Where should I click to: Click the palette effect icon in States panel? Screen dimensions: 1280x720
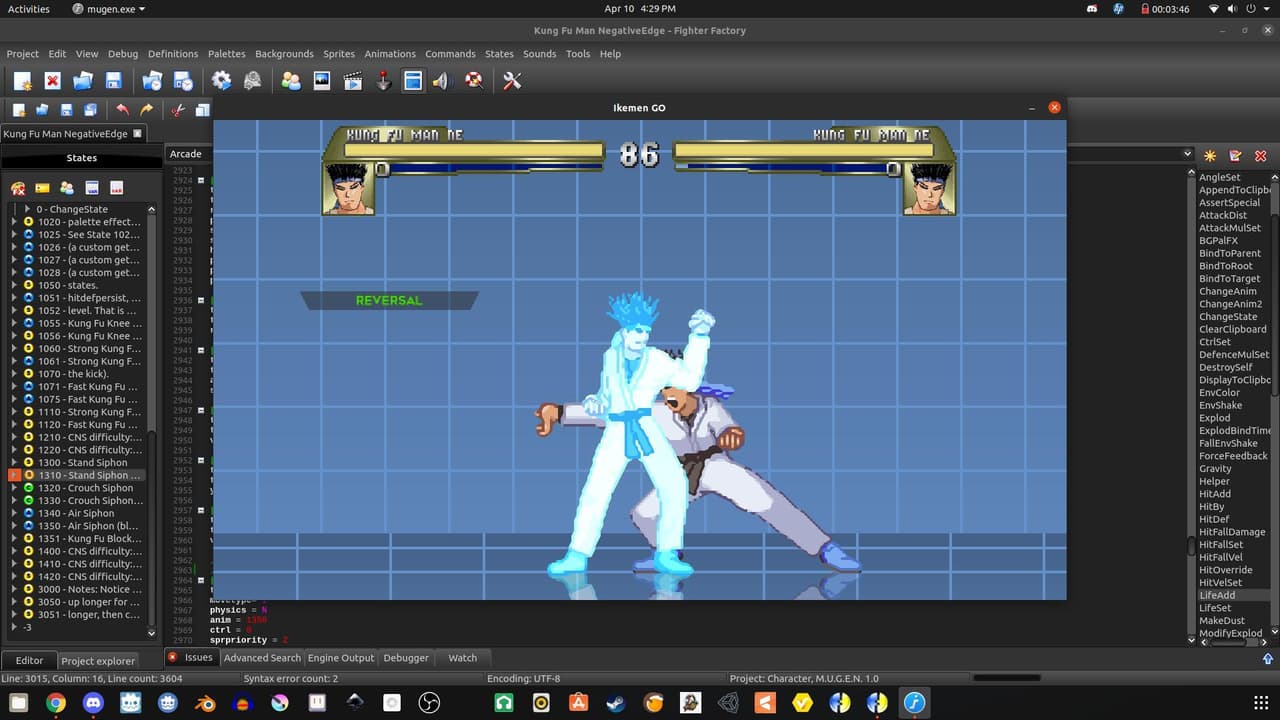[18, 188]
